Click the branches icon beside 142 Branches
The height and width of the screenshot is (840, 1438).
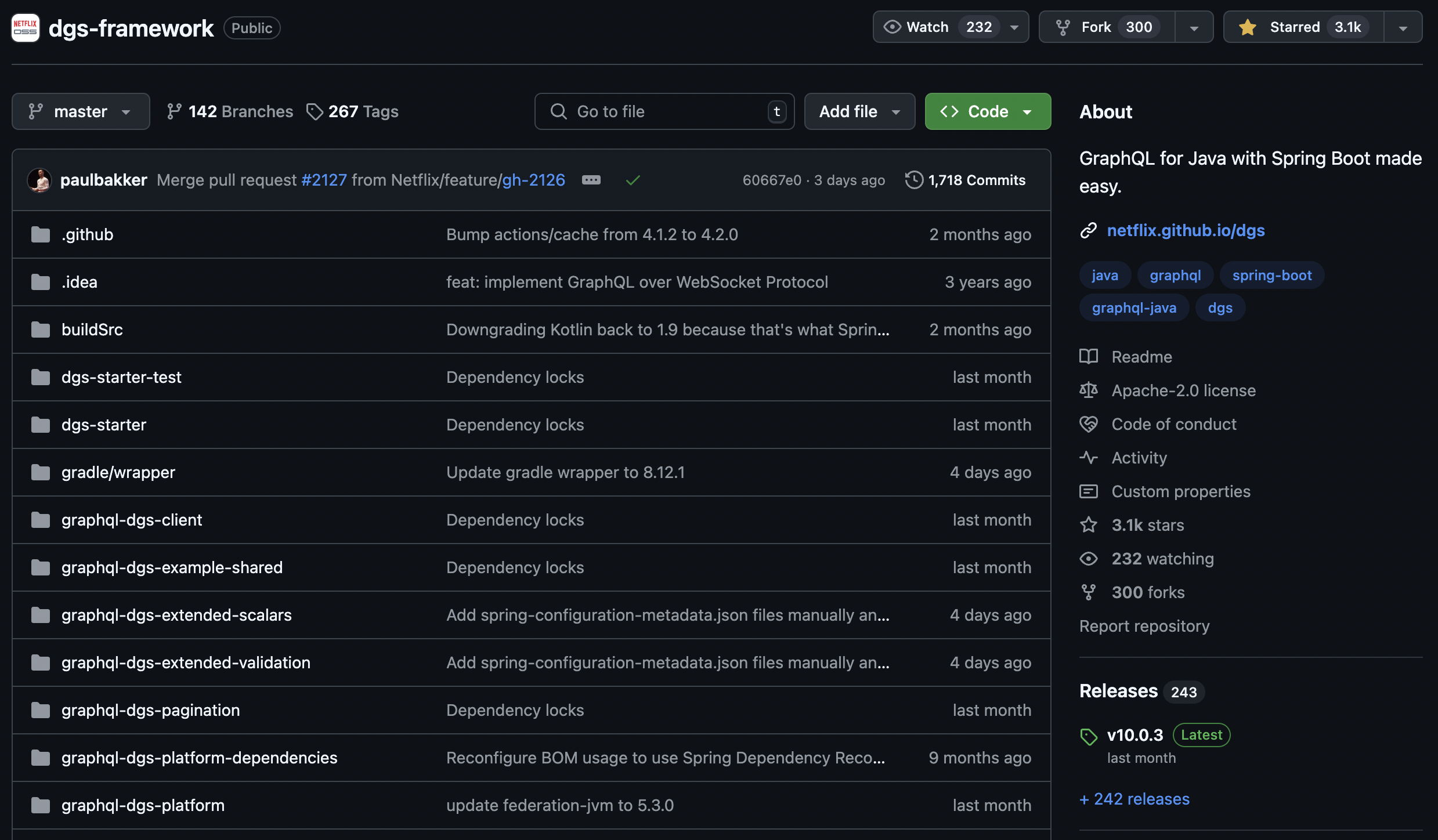174,111
